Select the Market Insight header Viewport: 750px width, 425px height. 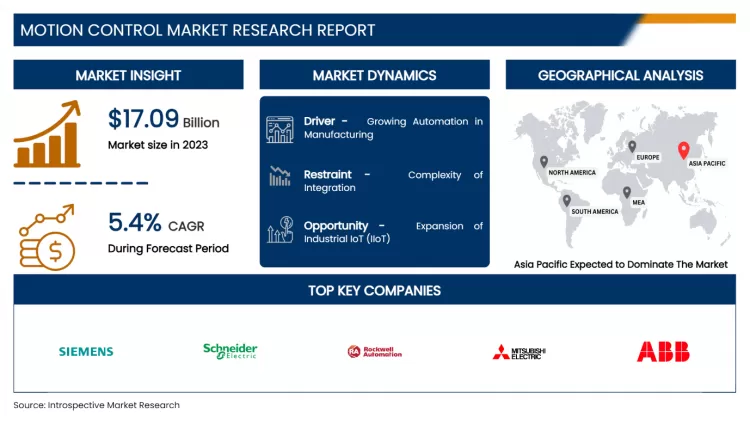[x=128, y=75]
